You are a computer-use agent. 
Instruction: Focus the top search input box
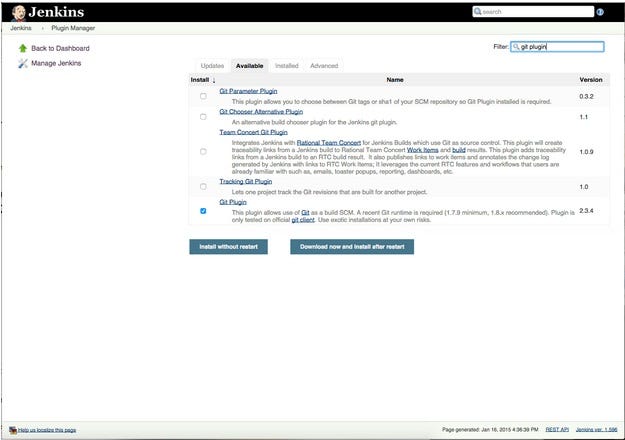click(x=533, y=12)
